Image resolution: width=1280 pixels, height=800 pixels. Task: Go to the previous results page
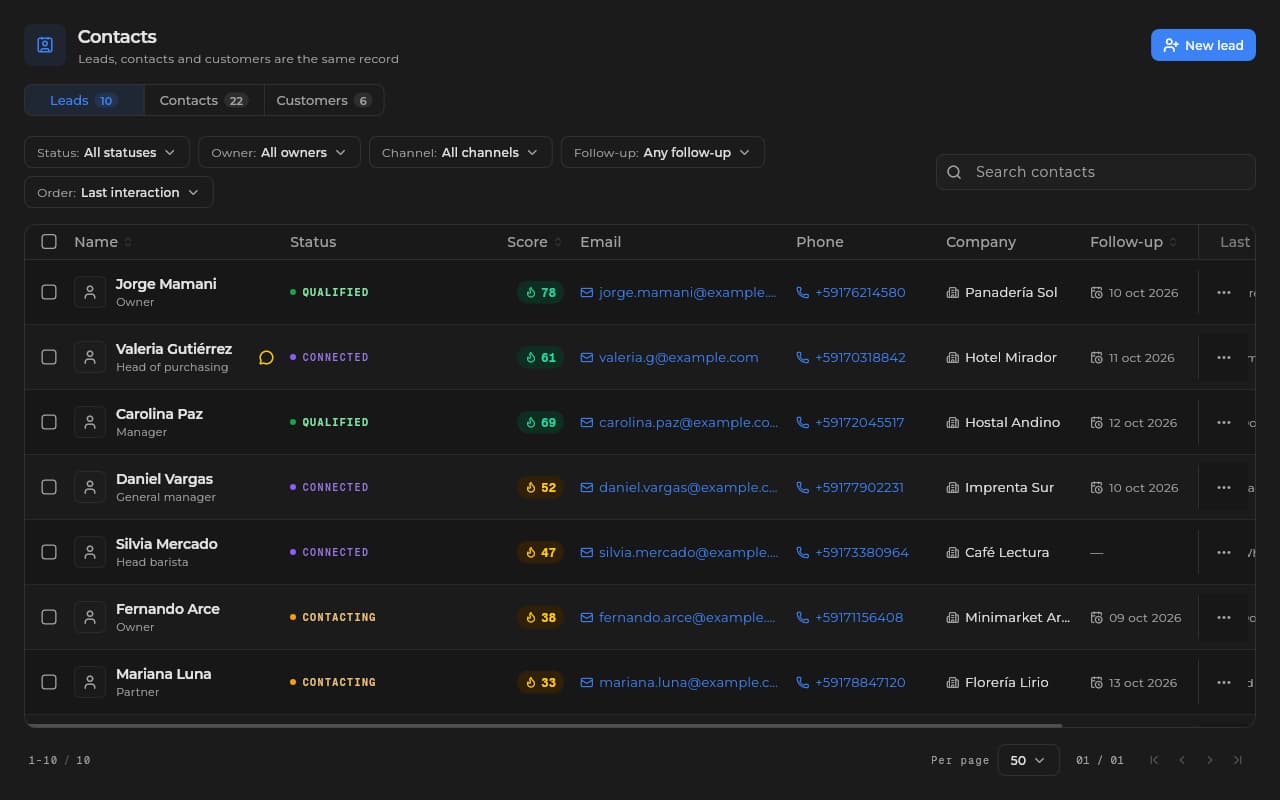point(1182,760)
